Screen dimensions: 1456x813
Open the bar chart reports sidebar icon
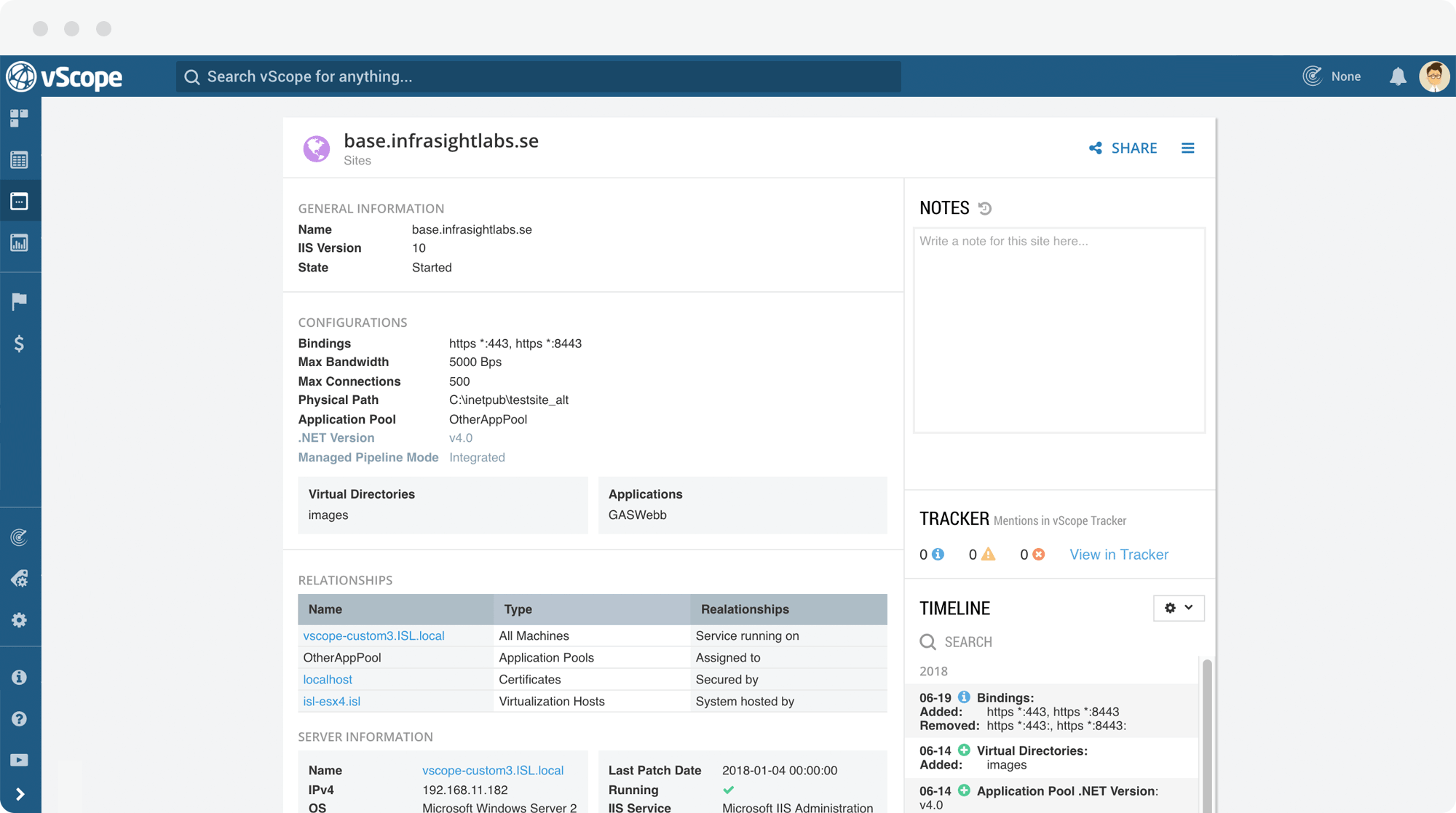pos(20,243)
